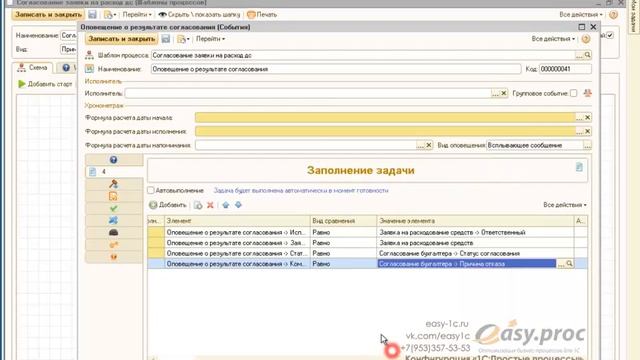This screenshot has height=360, width=640.
Task: Click the ellipsis button in Шаблон процесса field
Action: (579, 55)
